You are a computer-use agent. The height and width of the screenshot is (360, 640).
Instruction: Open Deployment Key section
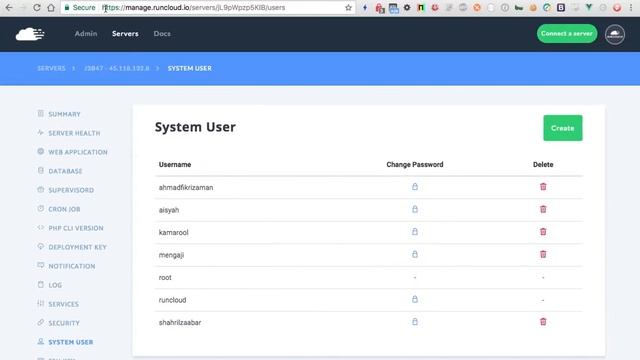[x=77, y=247]
